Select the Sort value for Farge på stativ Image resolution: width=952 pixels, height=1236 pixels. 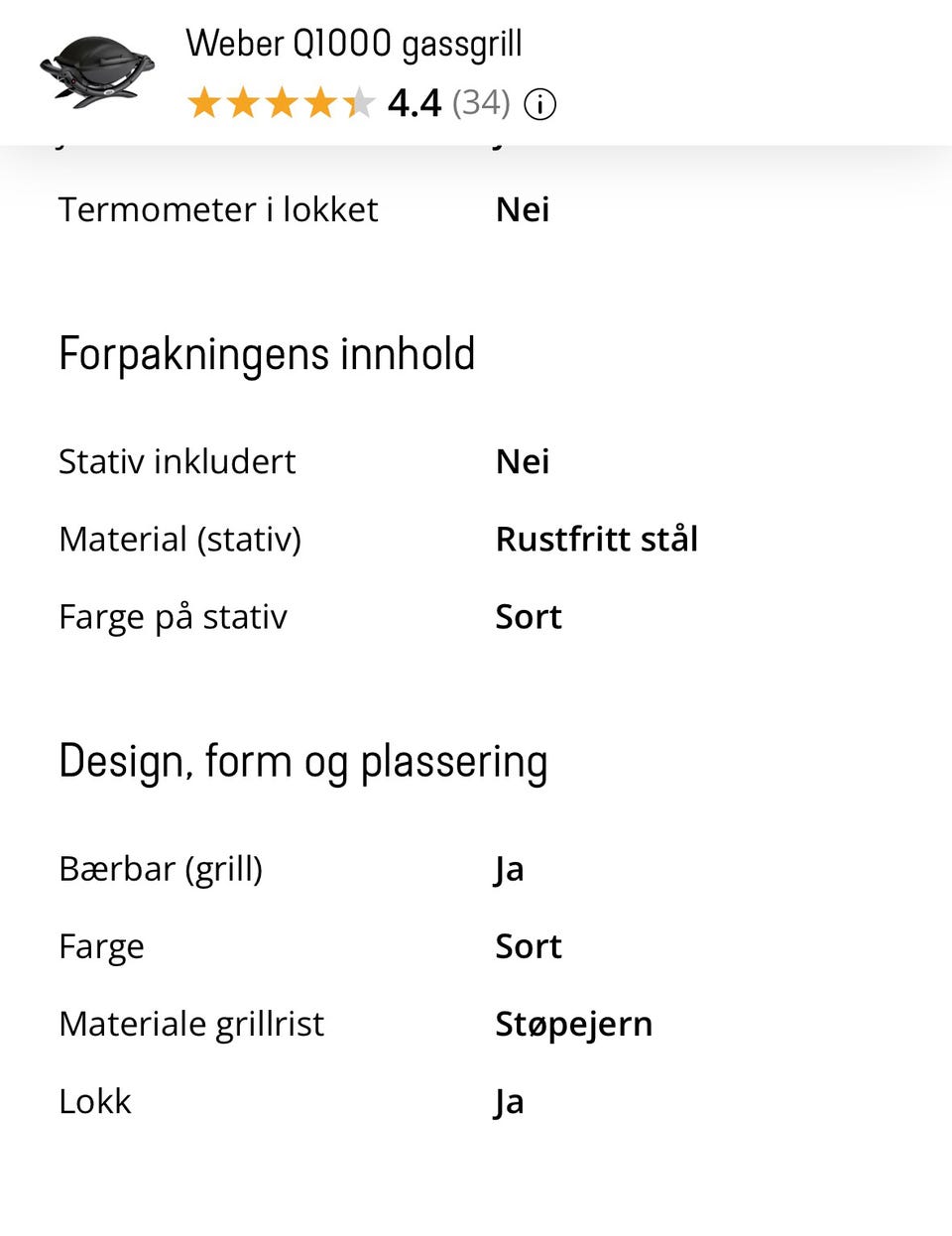[x=529, y=617]
